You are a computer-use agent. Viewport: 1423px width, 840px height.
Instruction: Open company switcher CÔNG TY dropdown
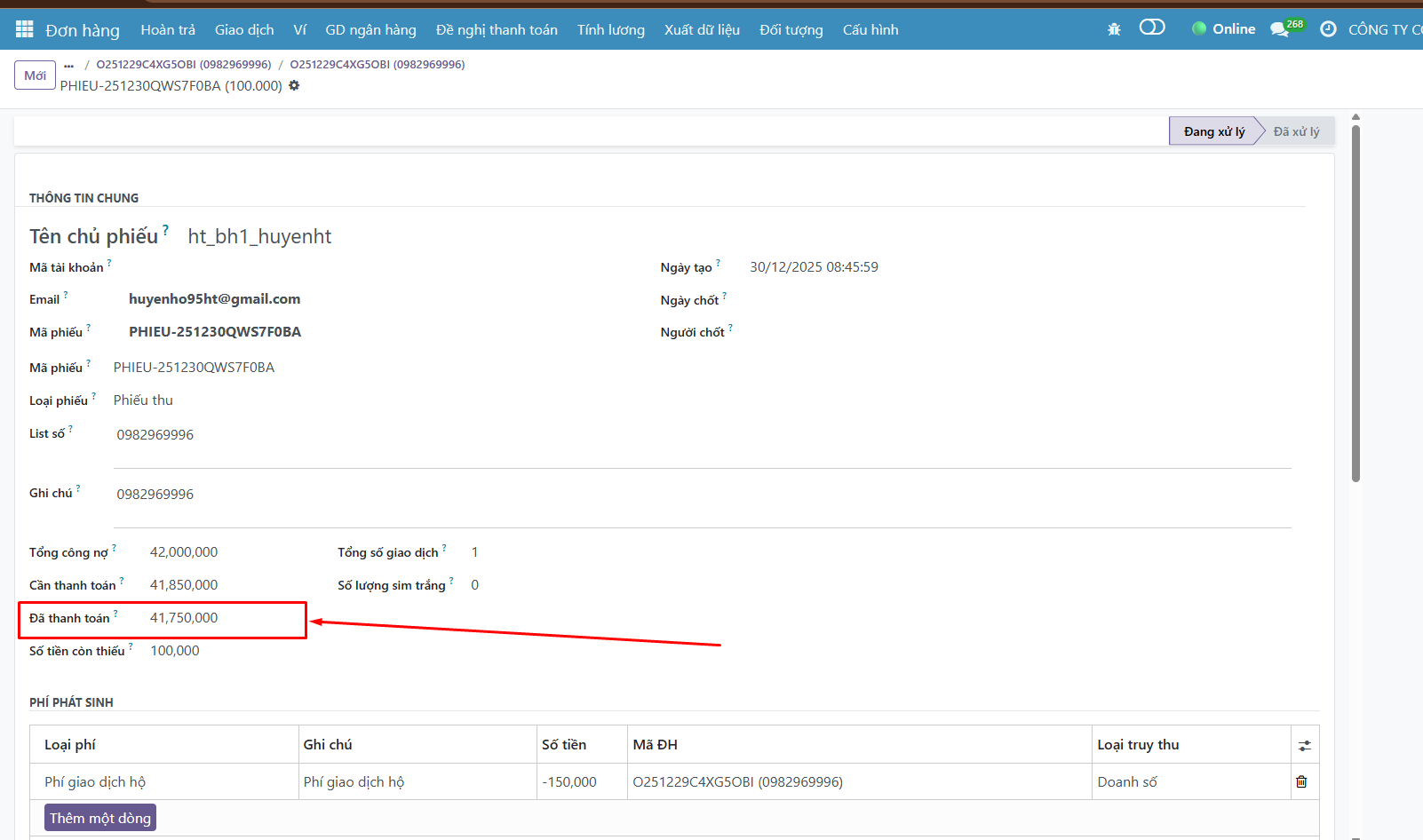pyautogui.click(x=1384, y=29)
